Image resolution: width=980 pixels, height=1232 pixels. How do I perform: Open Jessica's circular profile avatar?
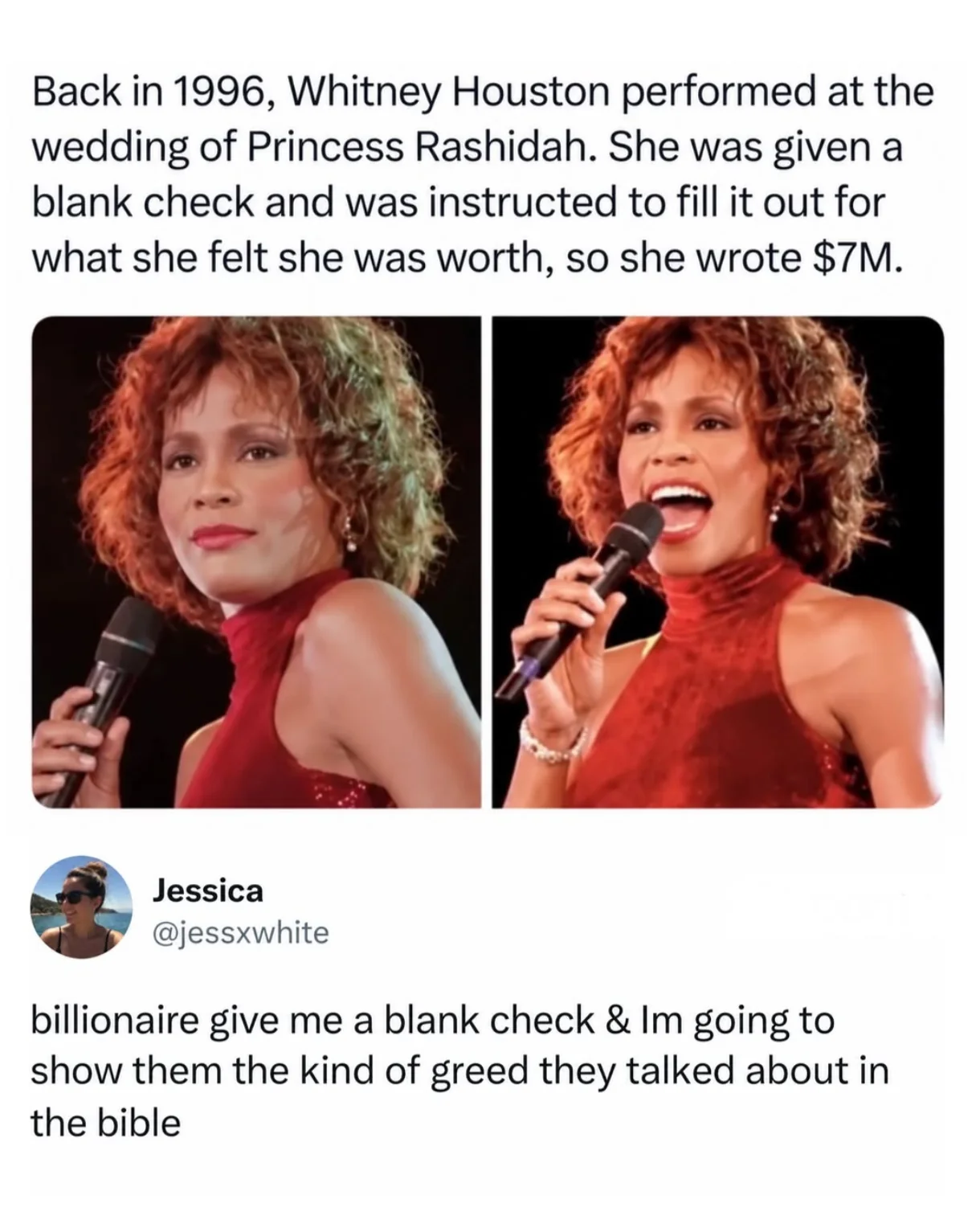pyautogui.click(x=81, y=907)
